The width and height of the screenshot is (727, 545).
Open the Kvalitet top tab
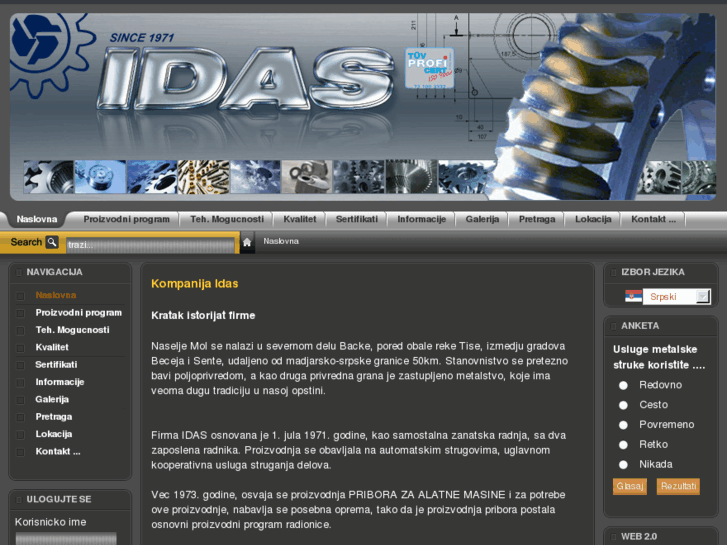pyautogui.click(x=300, y=219)
